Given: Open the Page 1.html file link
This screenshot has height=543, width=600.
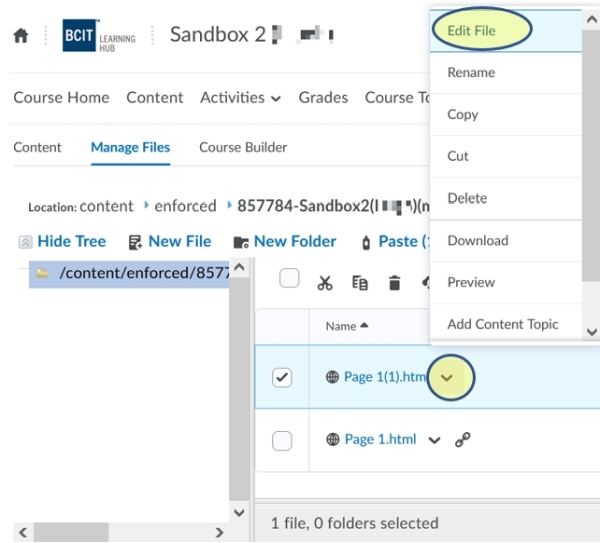Looking at the screenshot, I should pyautogui.click(x=380, y=439).
